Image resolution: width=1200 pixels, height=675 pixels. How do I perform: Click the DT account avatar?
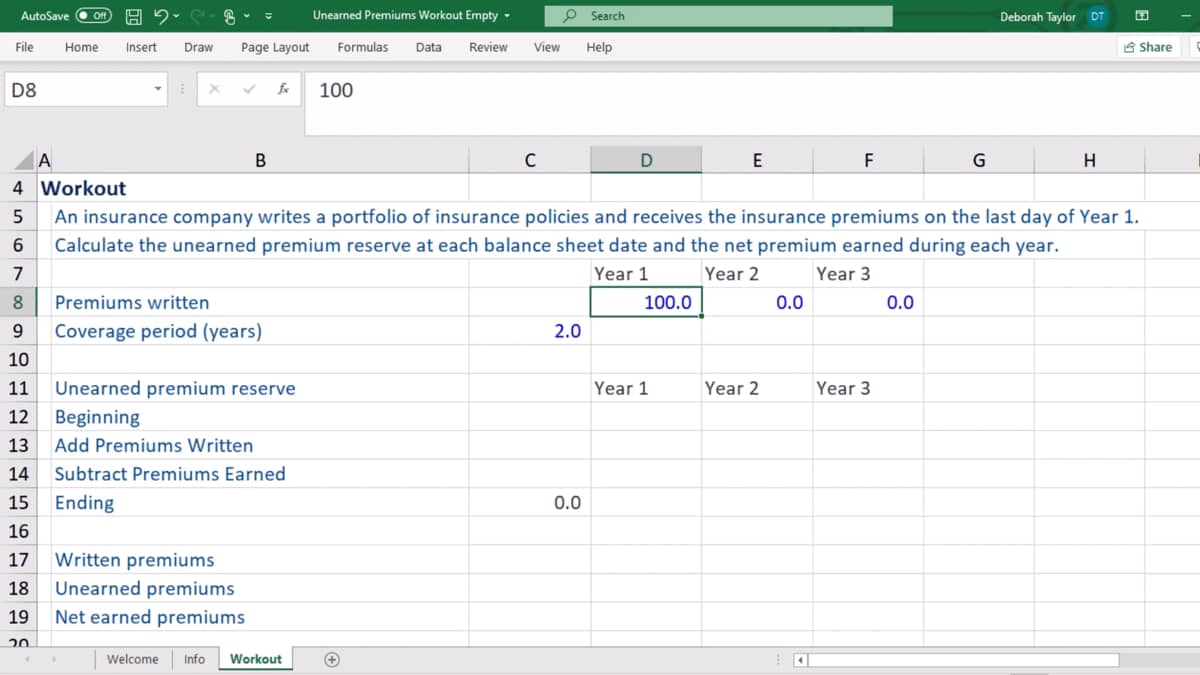point(1097,16)
